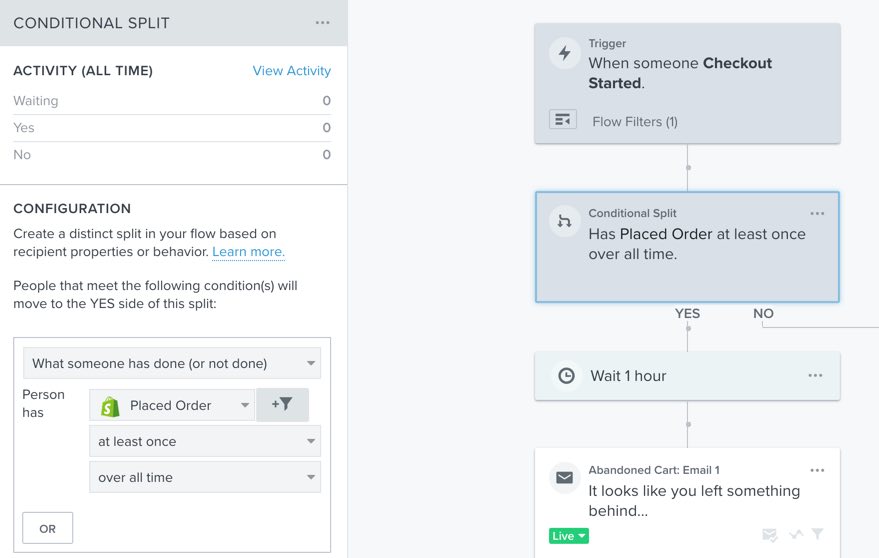
Task: Open the View Activity link
Action: coord(291,71)
